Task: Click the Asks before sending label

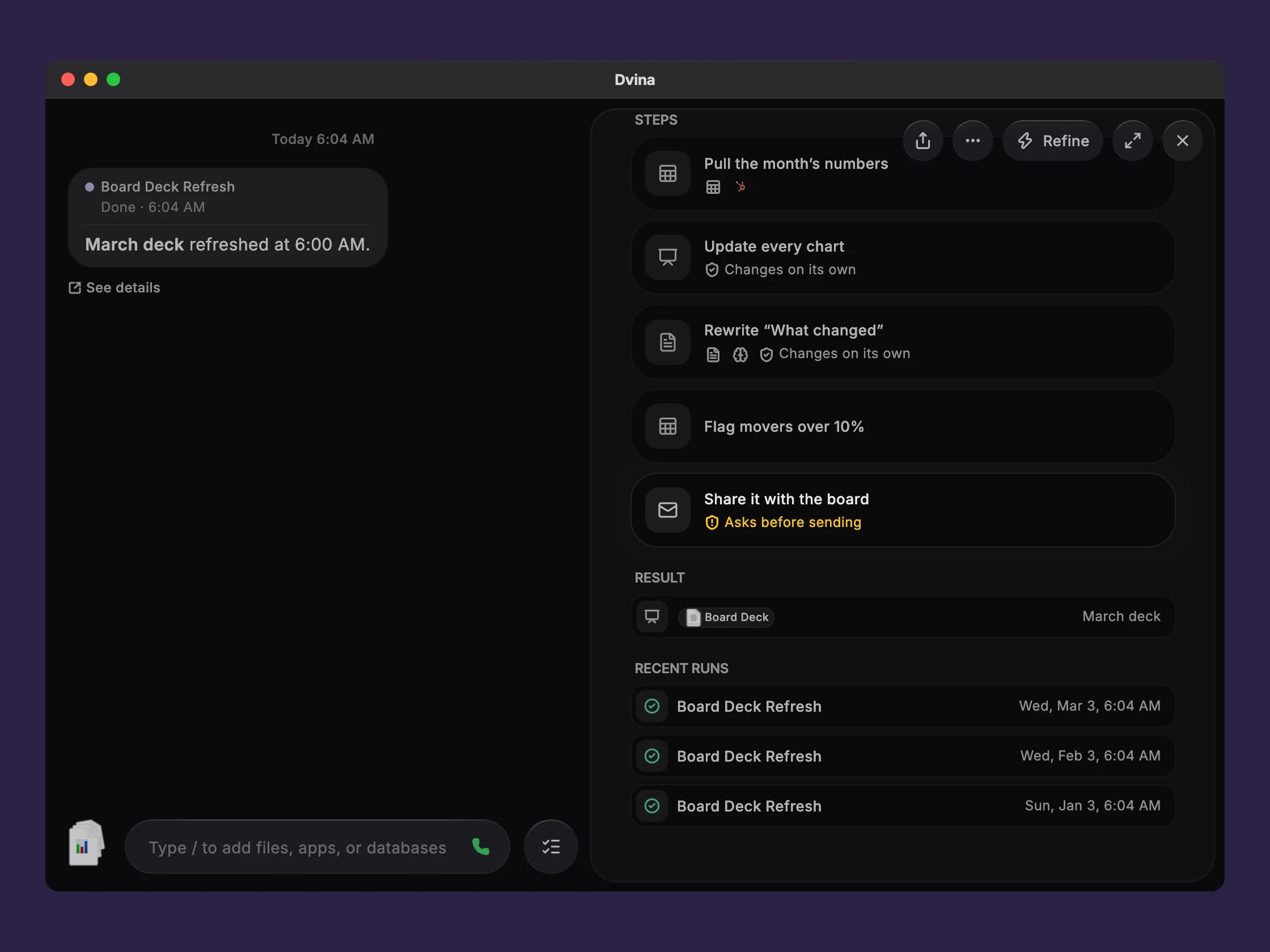Action: 792,522
